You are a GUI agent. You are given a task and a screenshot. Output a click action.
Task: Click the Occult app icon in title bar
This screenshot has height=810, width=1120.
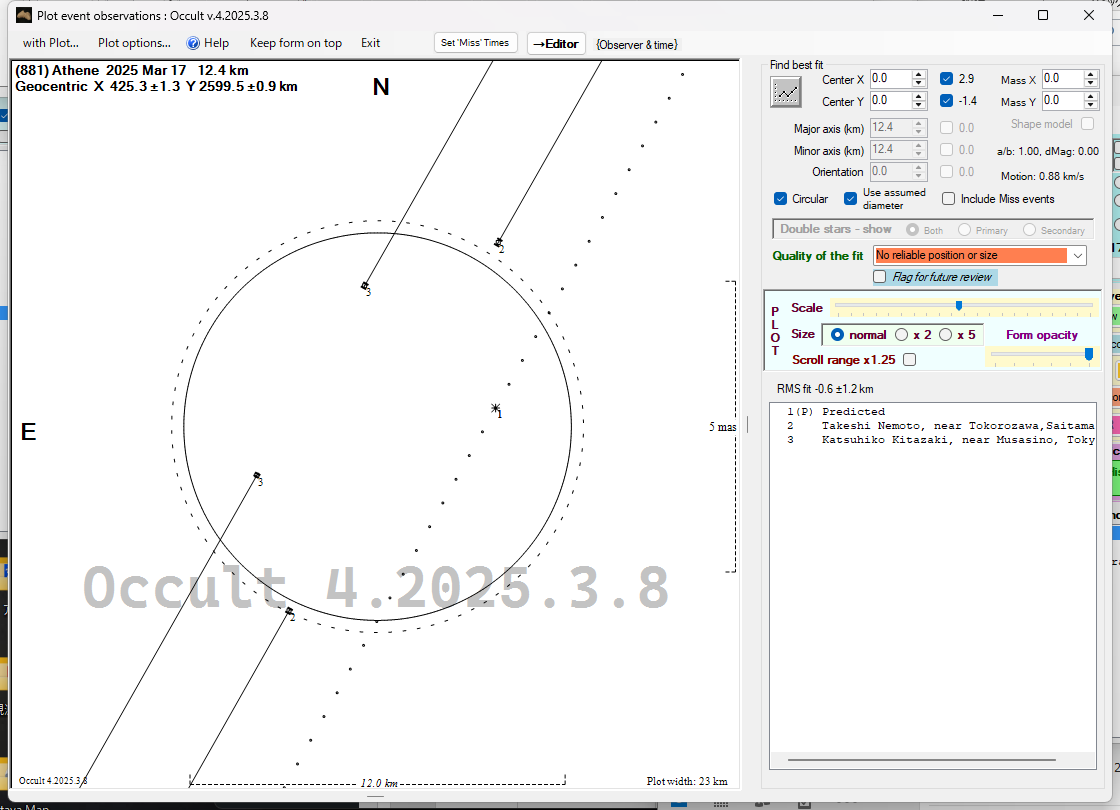(22, 15)
